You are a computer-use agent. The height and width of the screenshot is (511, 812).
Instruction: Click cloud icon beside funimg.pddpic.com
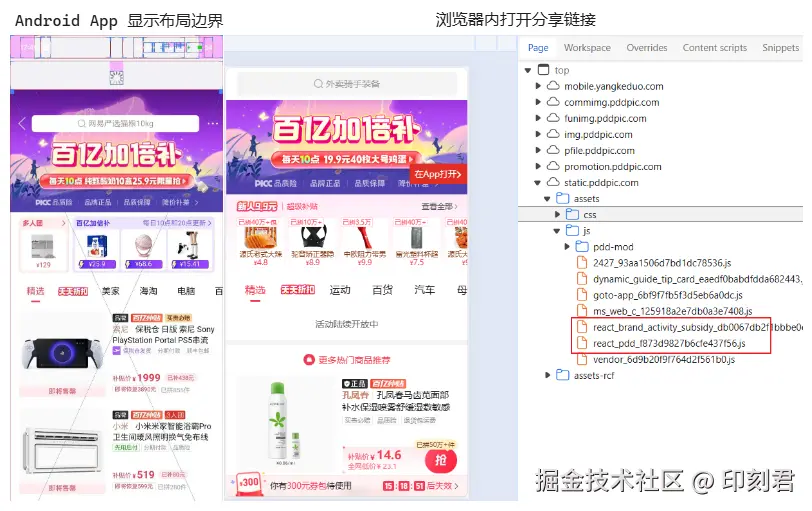(x=553, y=118)
